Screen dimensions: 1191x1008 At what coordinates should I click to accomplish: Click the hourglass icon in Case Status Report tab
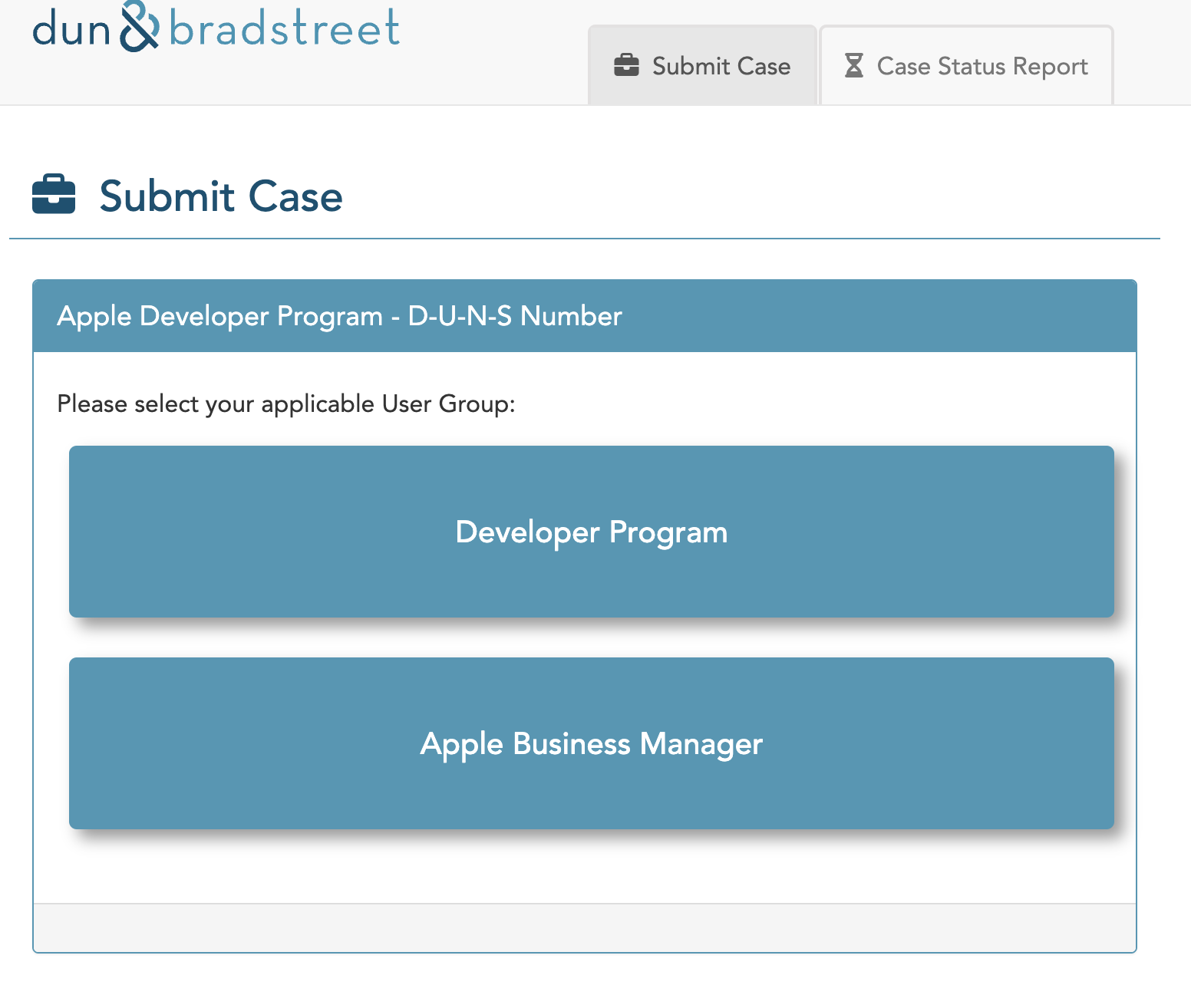[854, 65]
